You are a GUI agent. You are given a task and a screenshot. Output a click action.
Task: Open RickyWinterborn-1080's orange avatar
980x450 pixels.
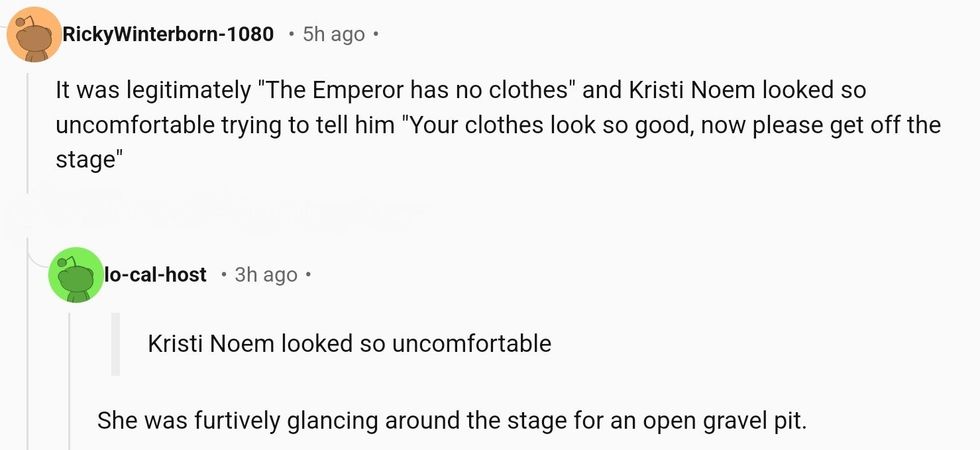[32, 35]
